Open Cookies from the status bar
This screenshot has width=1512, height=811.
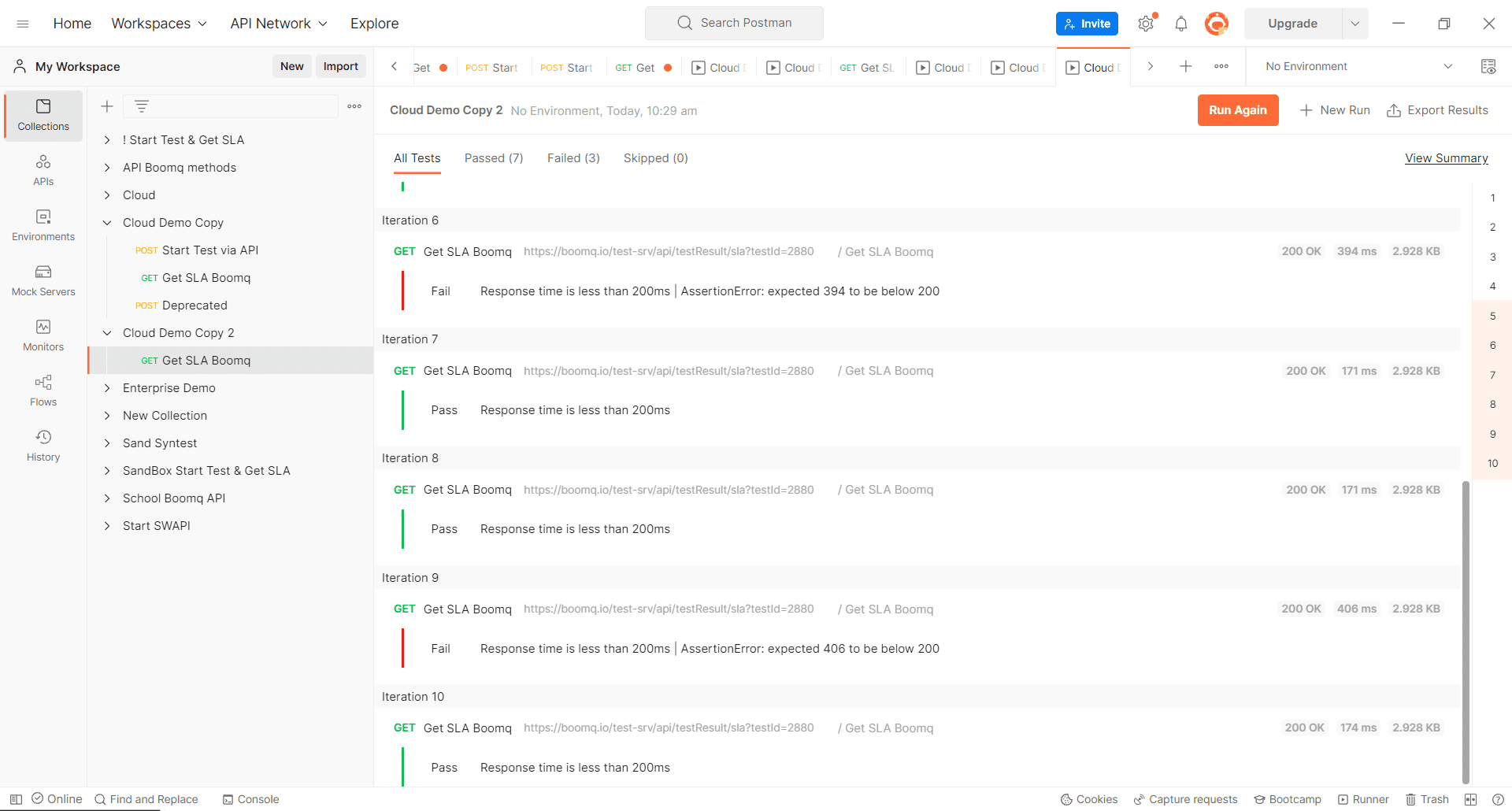coord(1089,799)
